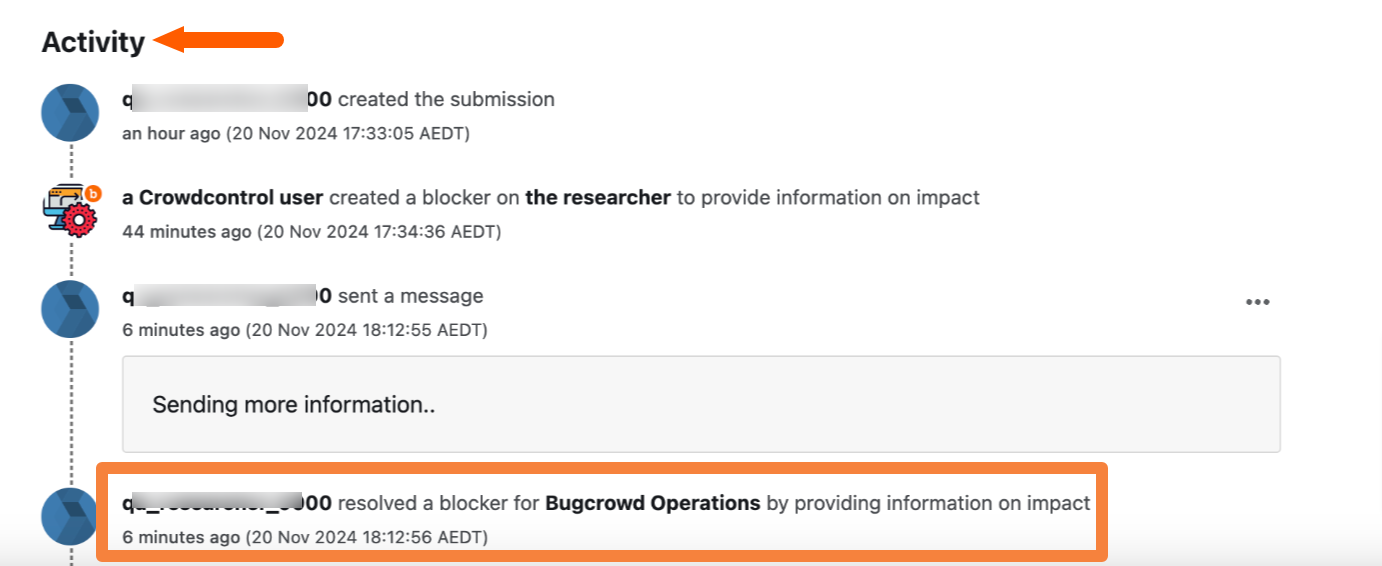Open the three-dot message options menu
The height and width of the screenshot is (566, 1382).
point(1257,302)
